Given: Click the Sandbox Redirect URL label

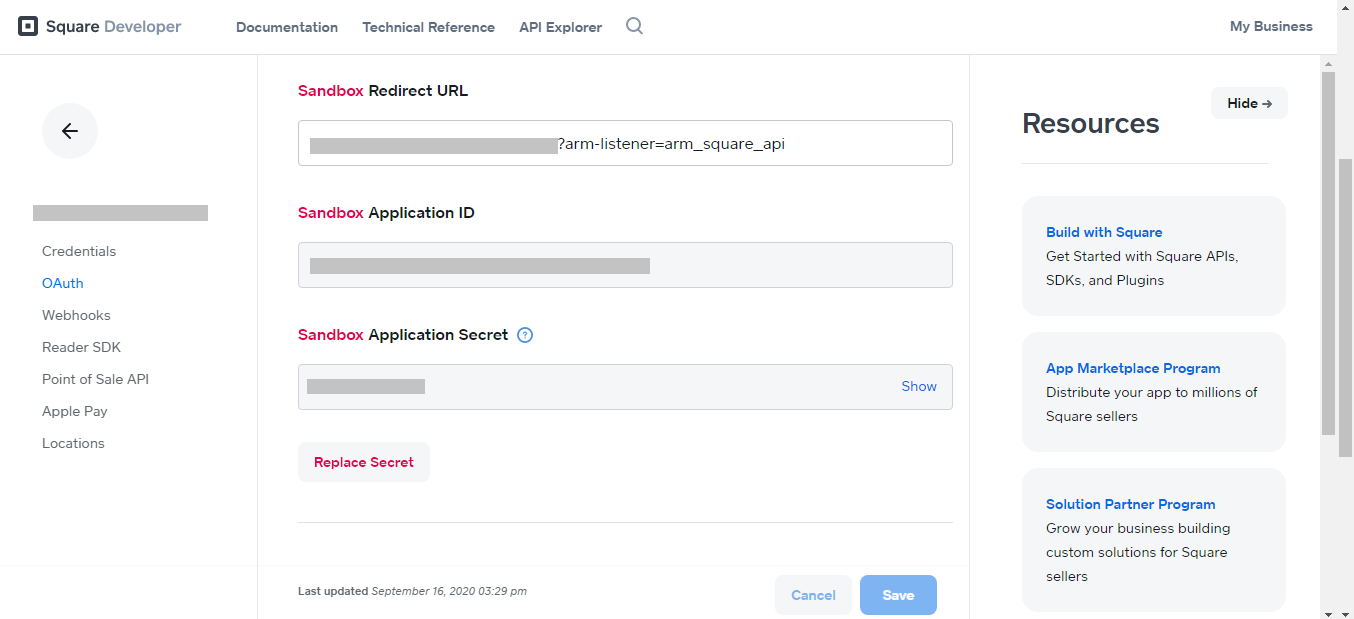Looking at the screenshot, I should (x=383, y=91).
